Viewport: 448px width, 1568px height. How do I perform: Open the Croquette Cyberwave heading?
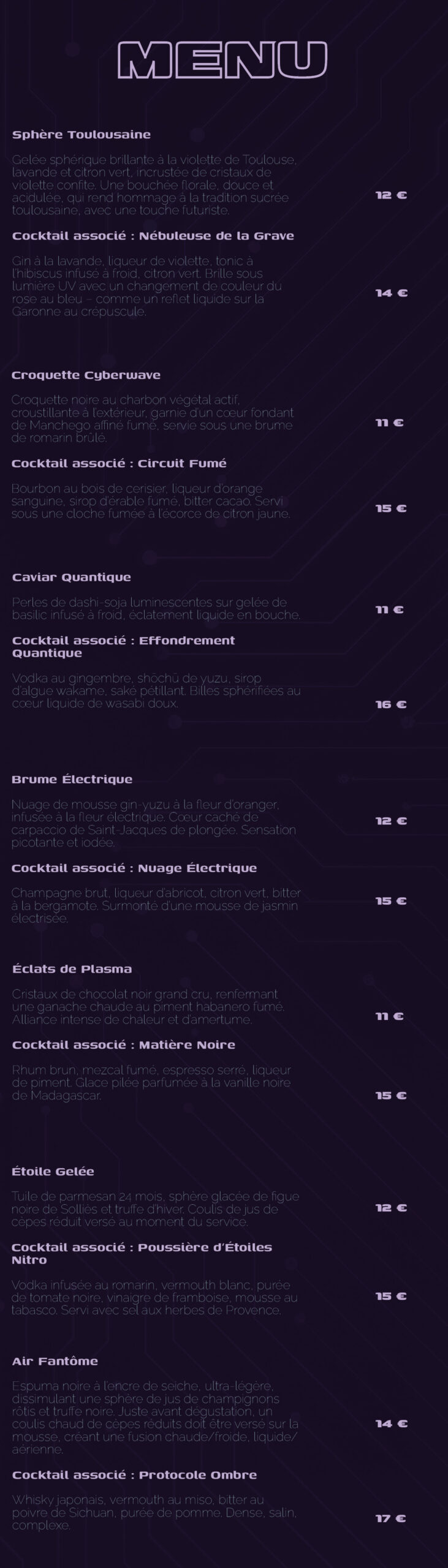(x=86, y=375)
